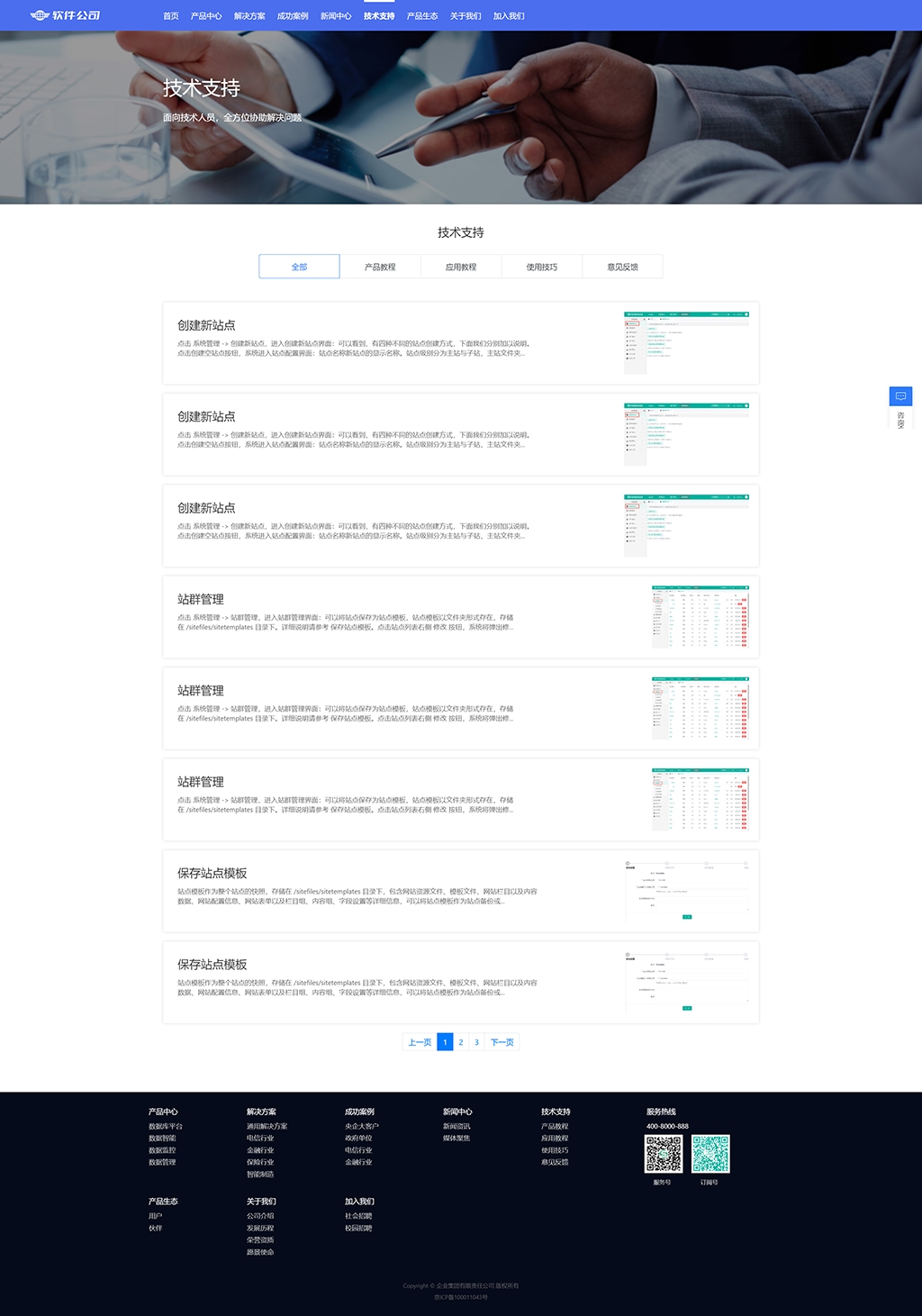
Task: Open 产品中心 in the top navigation bar
Action: point(206,16)
